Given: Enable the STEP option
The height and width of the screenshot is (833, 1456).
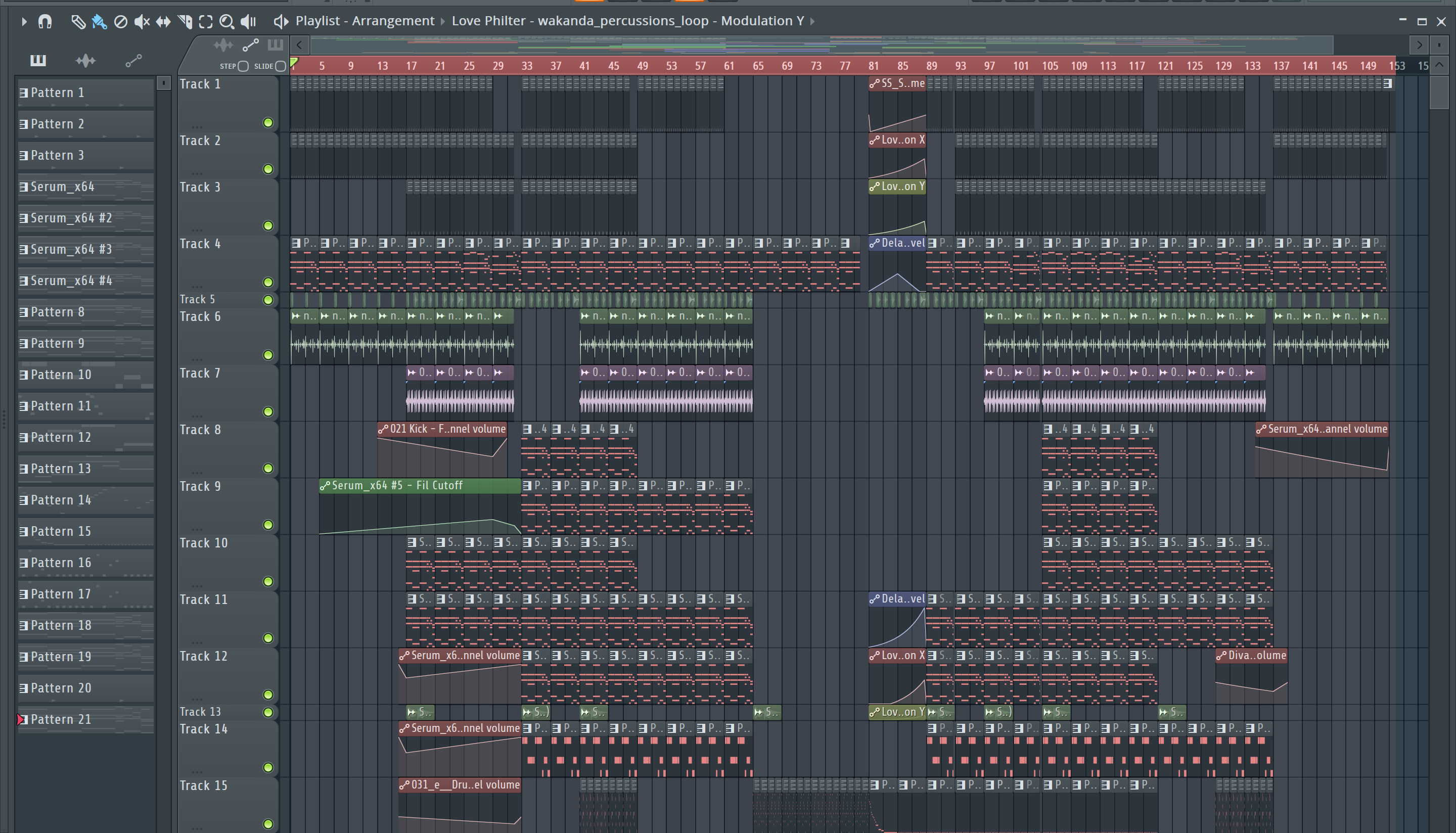Looking at the screenshot, I should (x=243, y=66).
